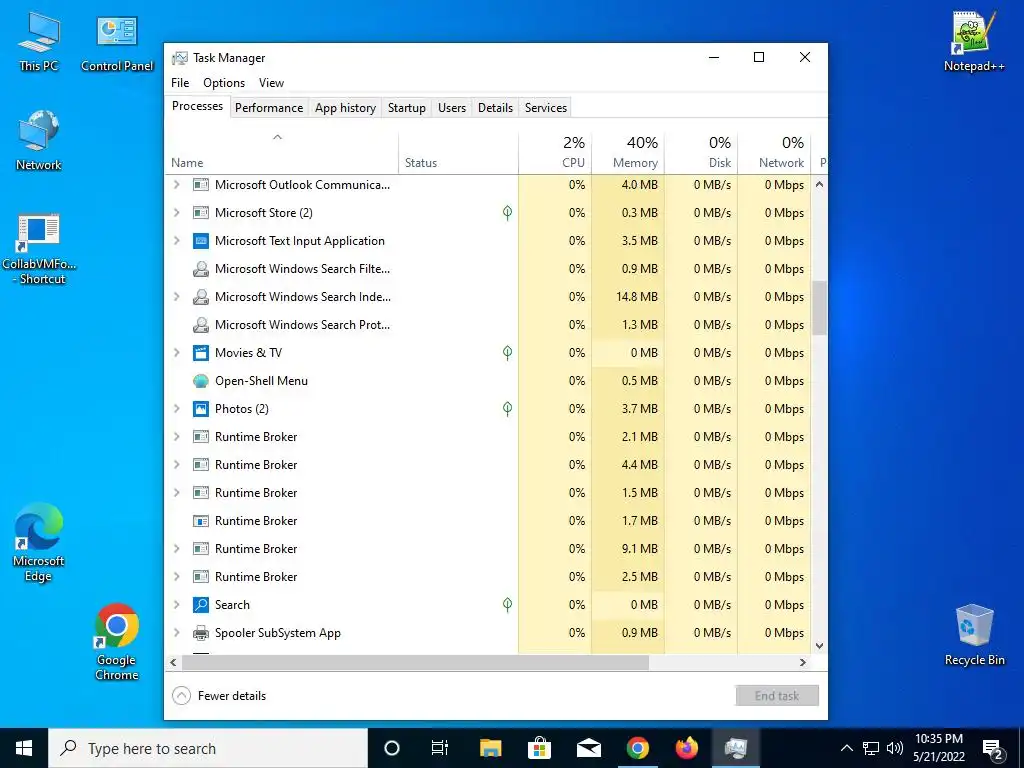Switch to the Details tab
The height and width of the screenshot is (768, 1024).
495,108
